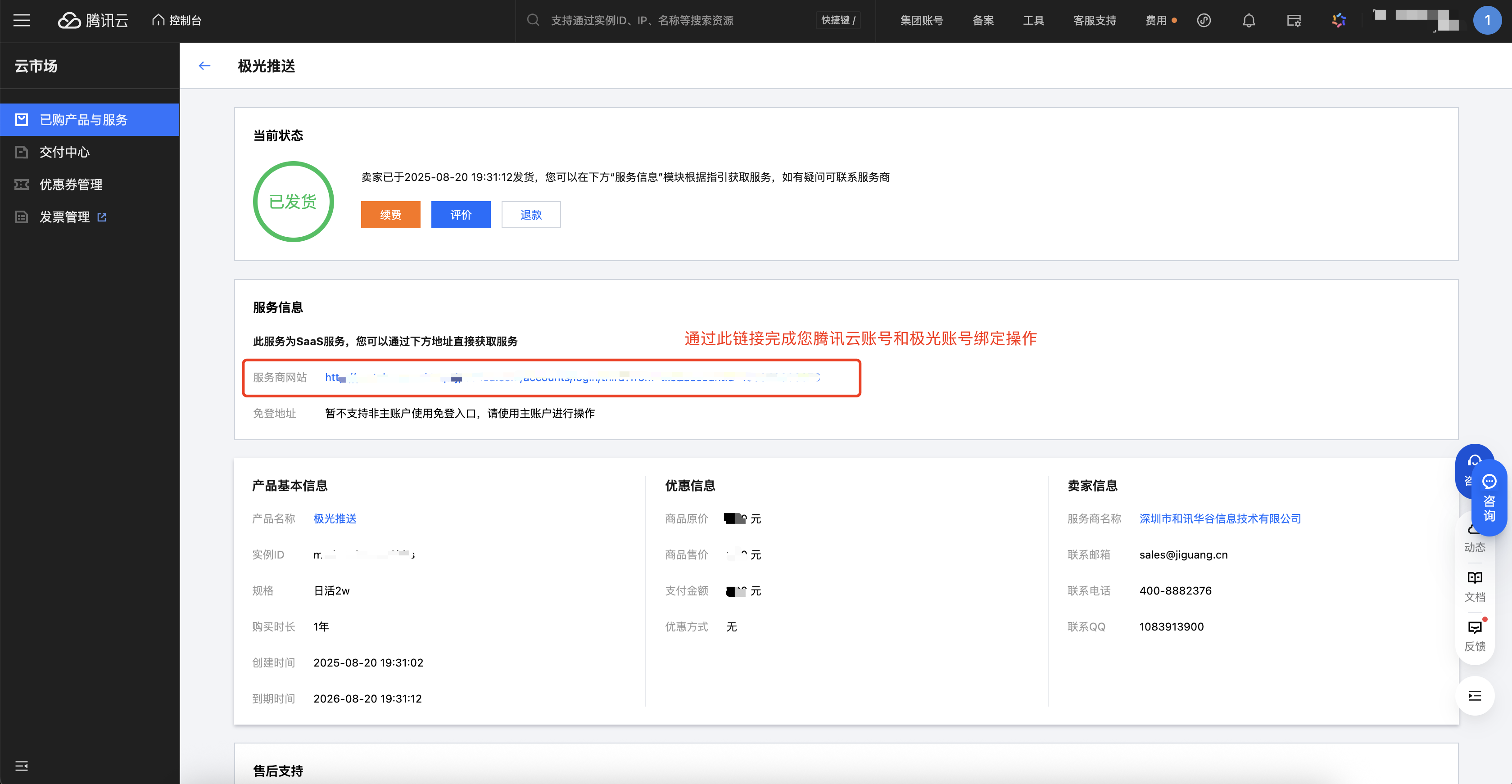Click the 已发货 status circle
Viewport: 1512px width, 784px height.
click(x=294, y=202)
